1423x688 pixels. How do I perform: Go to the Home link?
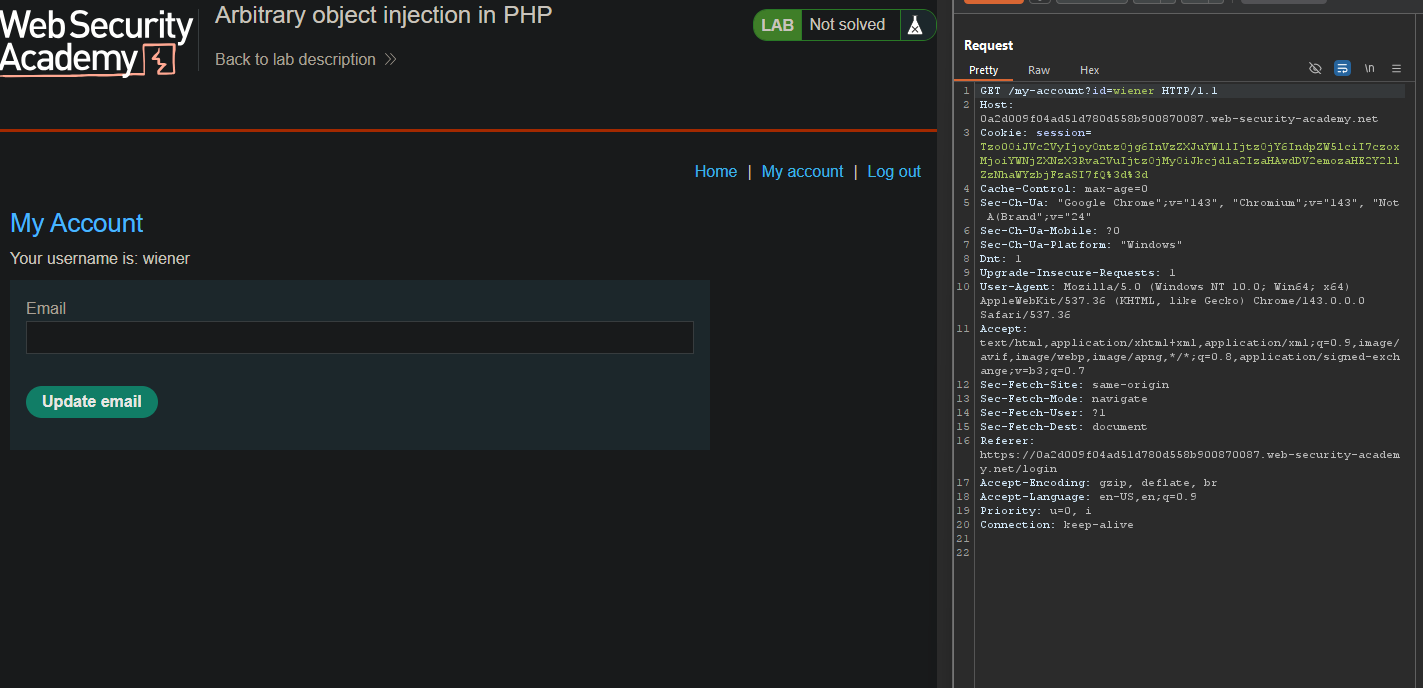click(716, 172)
